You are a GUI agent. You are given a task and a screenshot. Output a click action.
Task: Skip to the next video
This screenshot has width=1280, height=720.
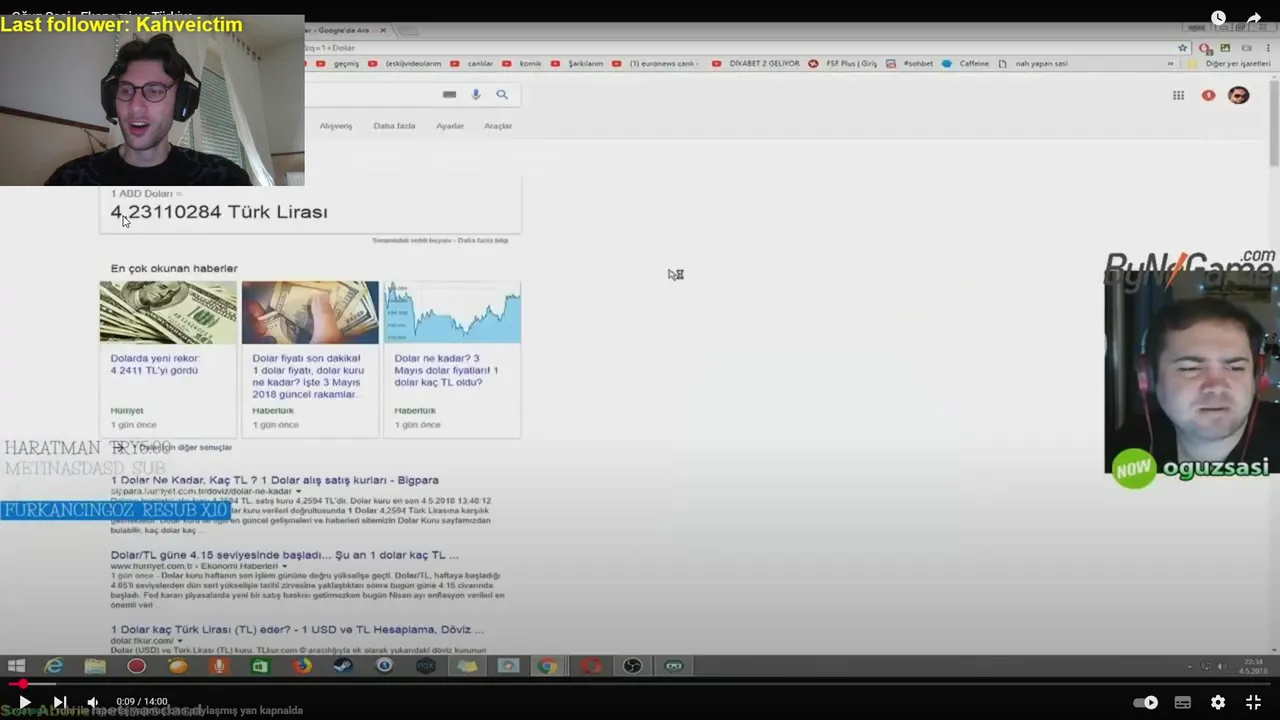[59, 703]
